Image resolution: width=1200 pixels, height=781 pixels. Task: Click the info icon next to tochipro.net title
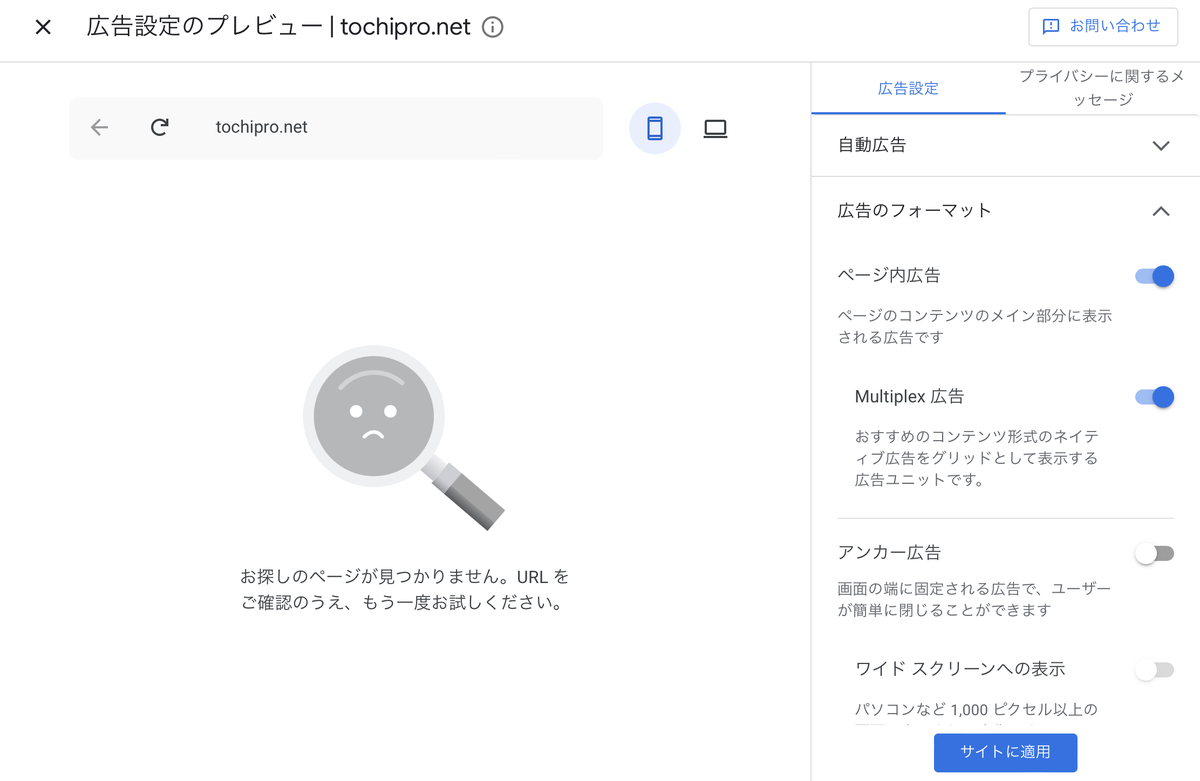tap(492, 27)
